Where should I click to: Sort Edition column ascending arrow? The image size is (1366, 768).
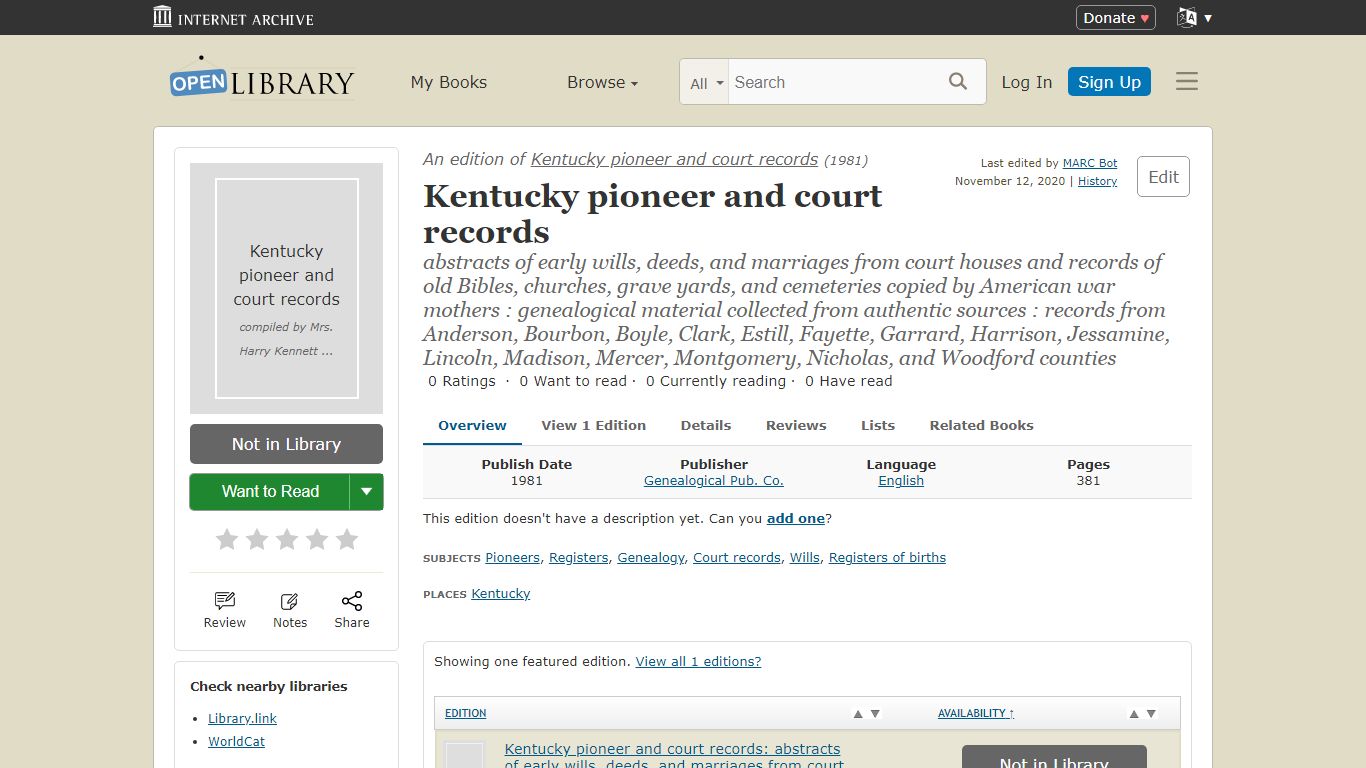(857, 713)
